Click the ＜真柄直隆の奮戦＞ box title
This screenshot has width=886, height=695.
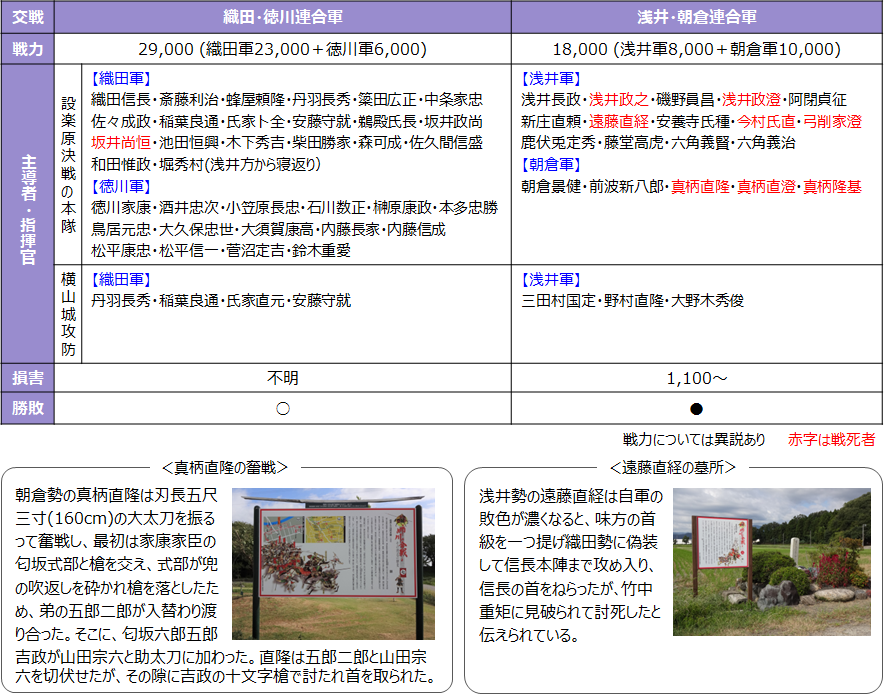click(231, 467)
